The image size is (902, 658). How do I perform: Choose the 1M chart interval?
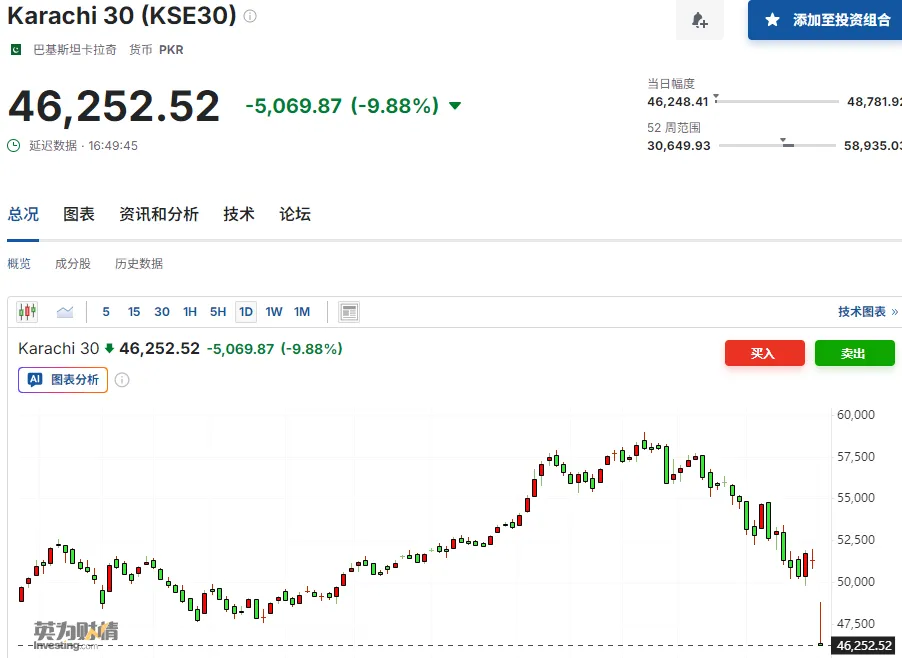click(302, 312)
